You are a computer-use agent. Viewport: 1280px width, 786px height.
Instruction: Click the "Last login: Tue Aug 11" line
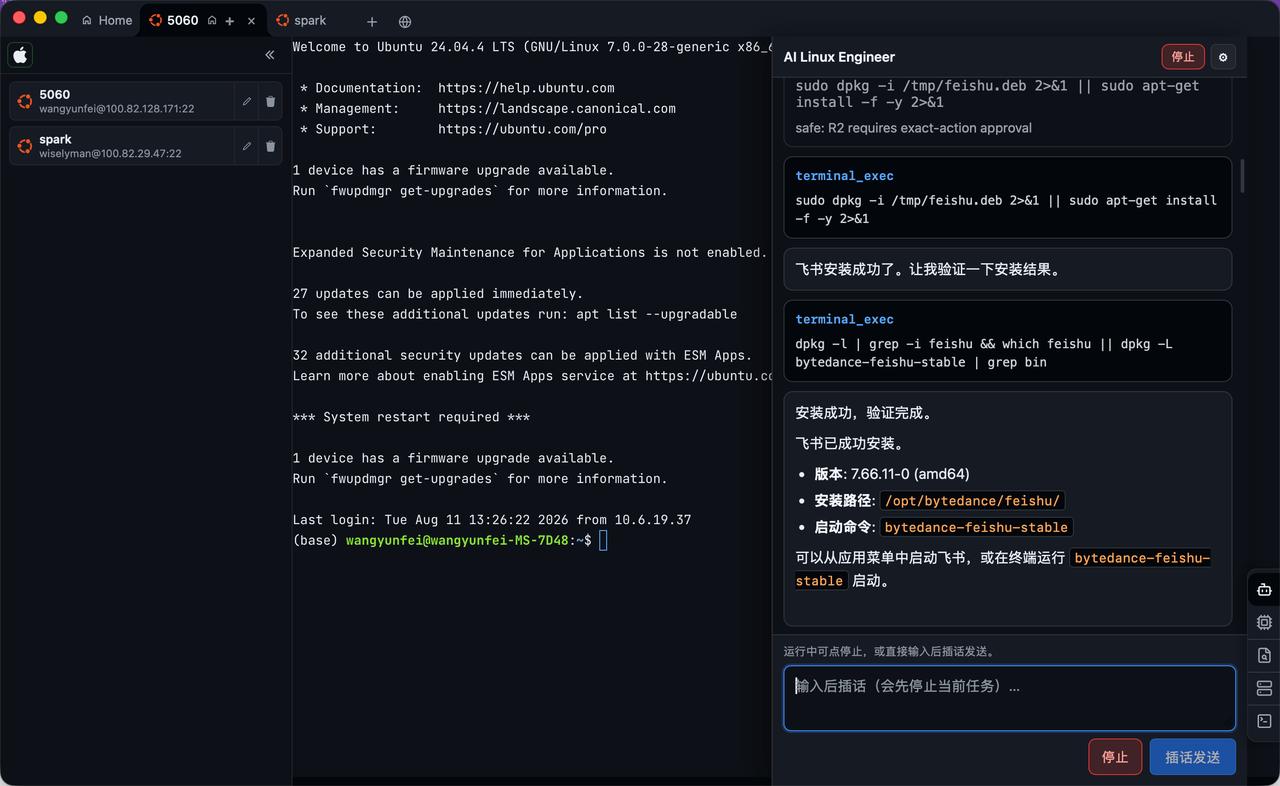pyautogui.click(x=492, y=520)
